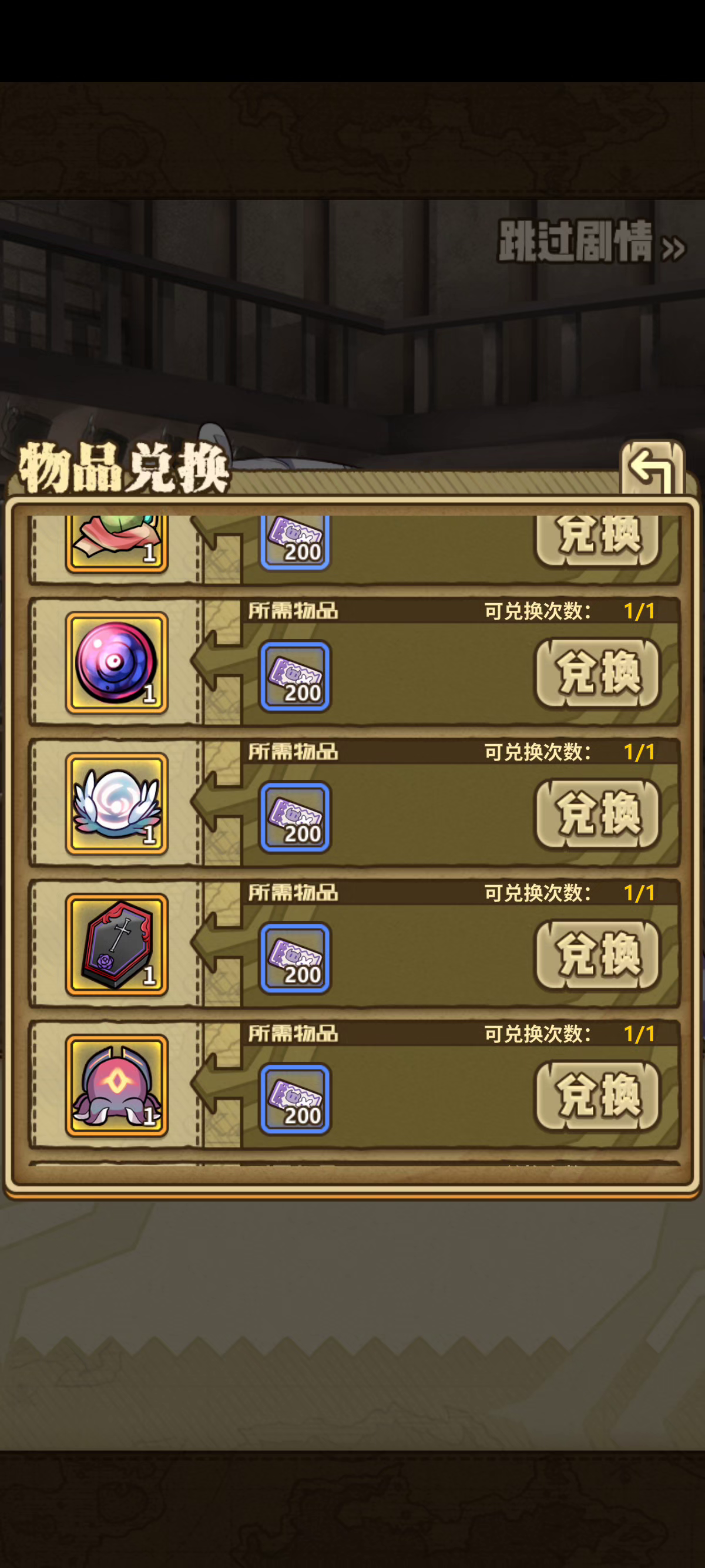Tap the pink eyeball orb item icon
The height and width of the screenshot is (1568, 705).
[116, 662]
